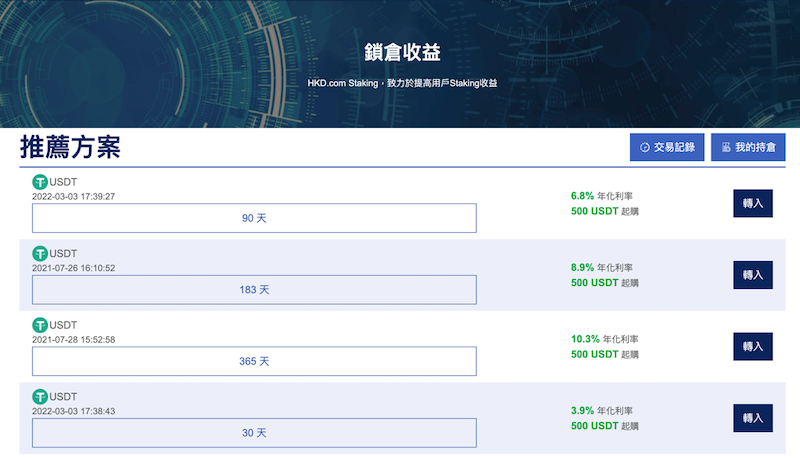Click the 10.3% 年化利率 text
The image size is (800, 458).
605,339
